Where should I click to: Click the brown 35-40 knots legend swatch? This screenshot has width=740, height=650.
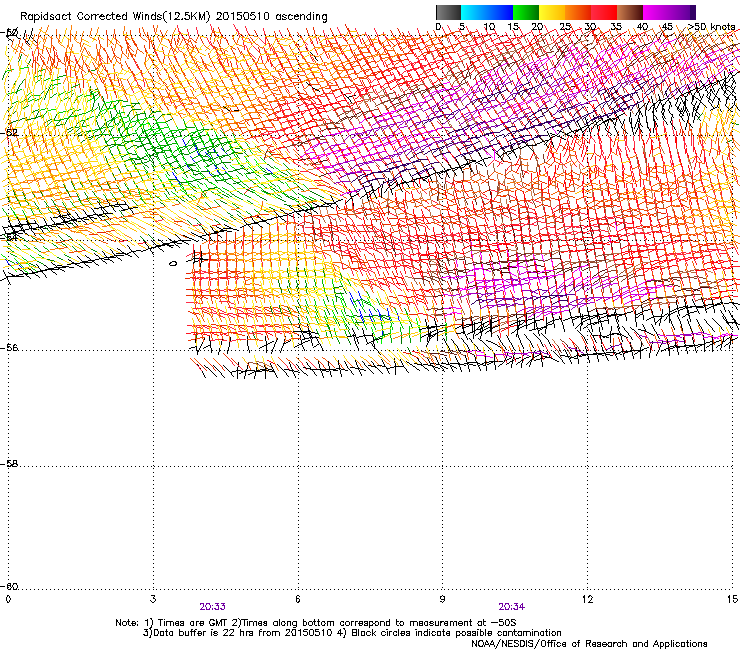pyautogui.click(x=630, y=12)
